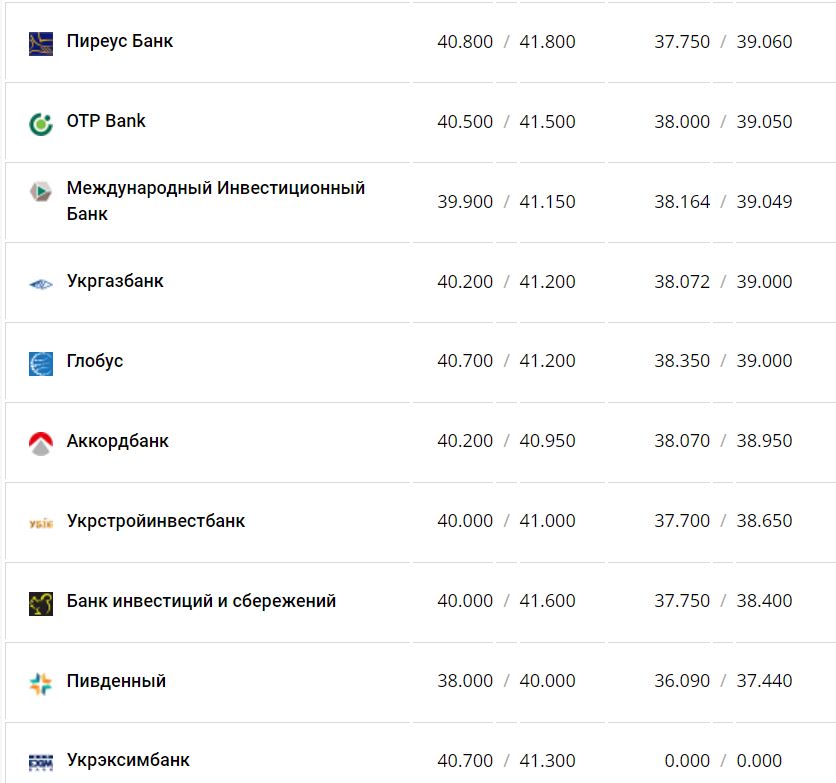Screen dimensions: 836x783
Task: Click the Укргазбанк logo icon
Action: pyautogui.click(x=41, y=284)
